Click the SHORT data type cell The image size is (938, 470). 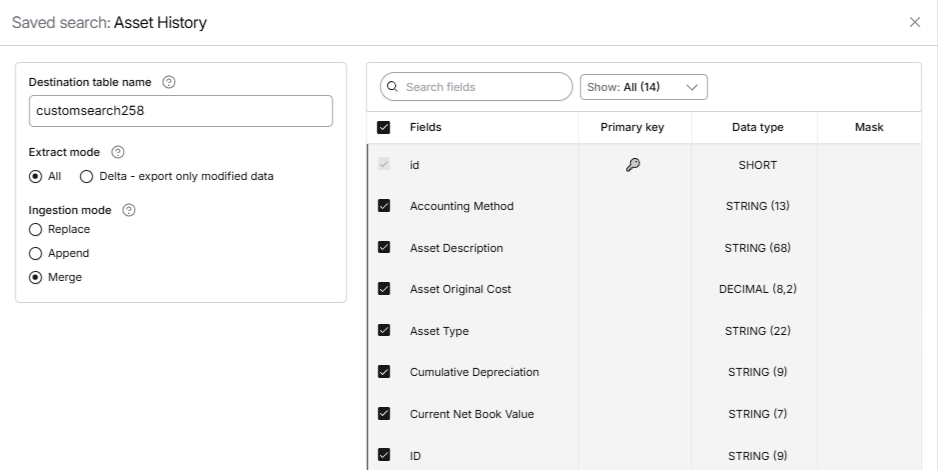pos(757,165)
